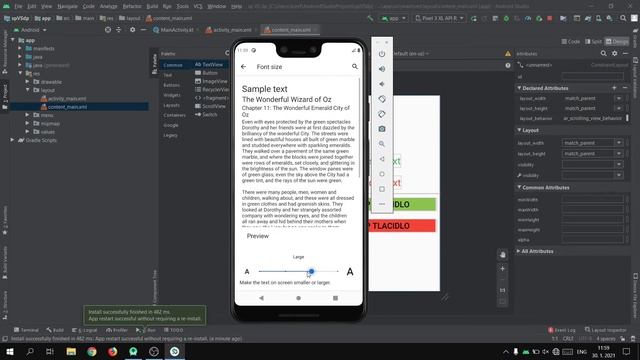Open the Layout Inspector button
Image resolution: width=640 pixels, height=360 pixels.
point(605,330)
